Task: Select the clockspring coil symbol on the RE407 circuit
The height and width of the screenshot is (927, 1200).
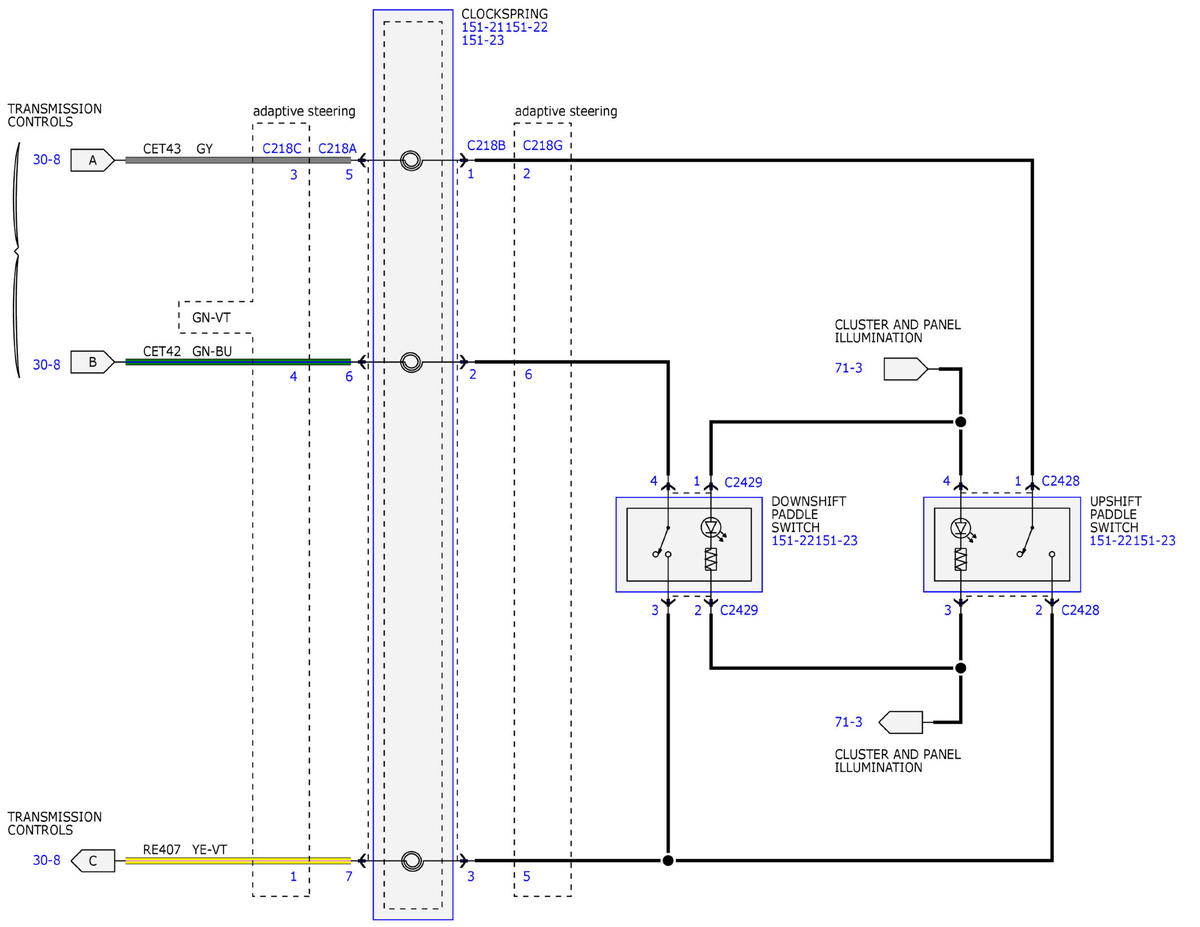Action: point(410,860)
